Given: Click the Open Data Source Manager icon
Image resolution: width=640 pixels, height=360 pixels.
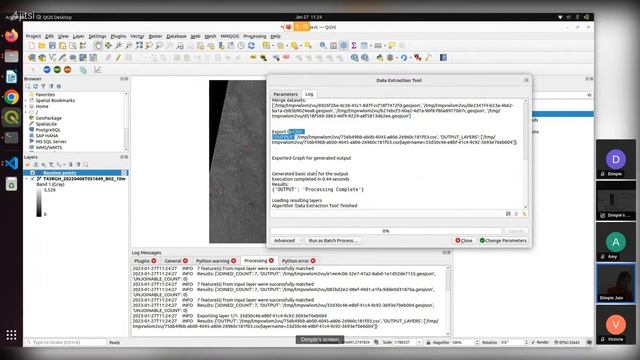Looking at the screenshot, I should pos(32,58).
